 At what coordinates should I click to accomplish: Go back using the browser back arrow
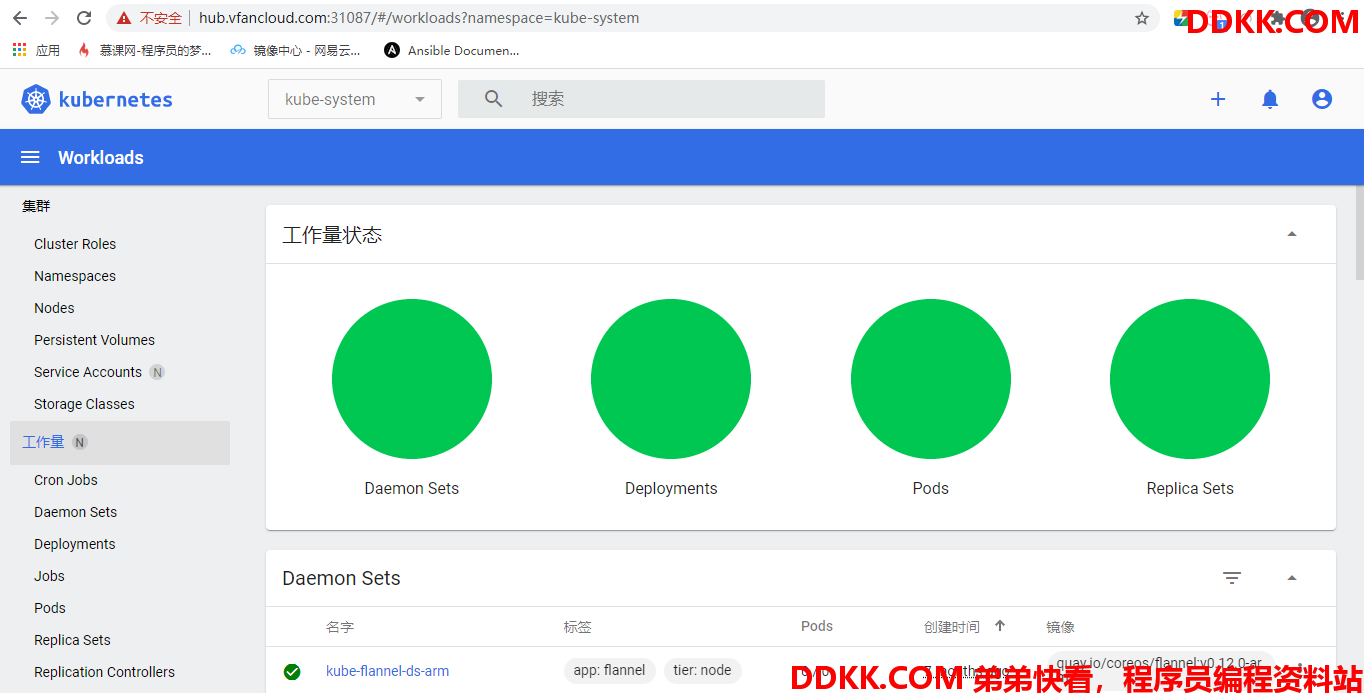click(20, 18)
